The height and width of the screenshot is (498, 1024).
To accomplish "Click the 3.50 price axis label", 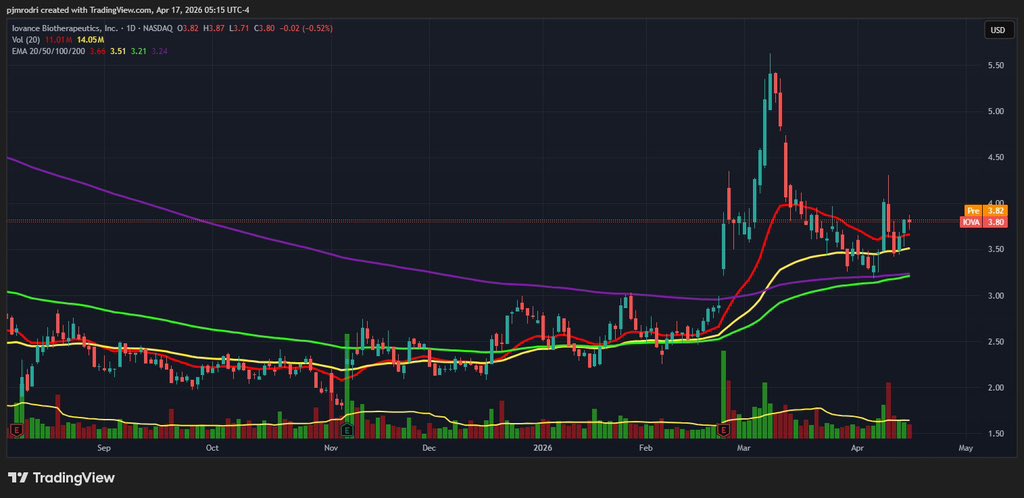I will point(996,249).
